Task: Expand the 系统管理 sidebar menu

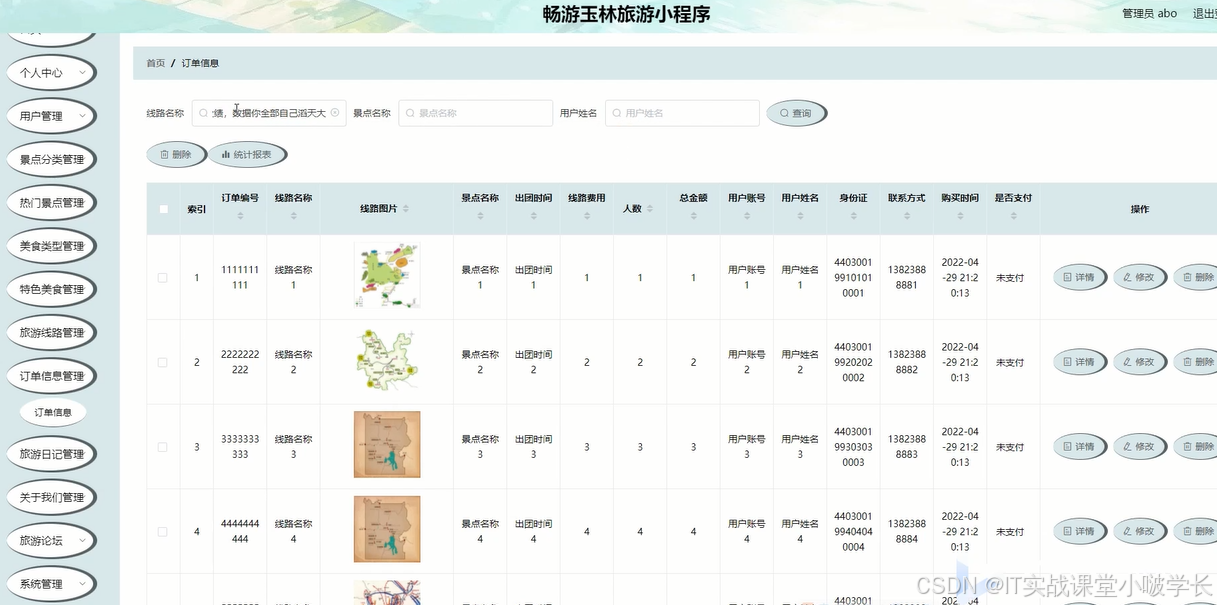Action: [x=52, y=584]
